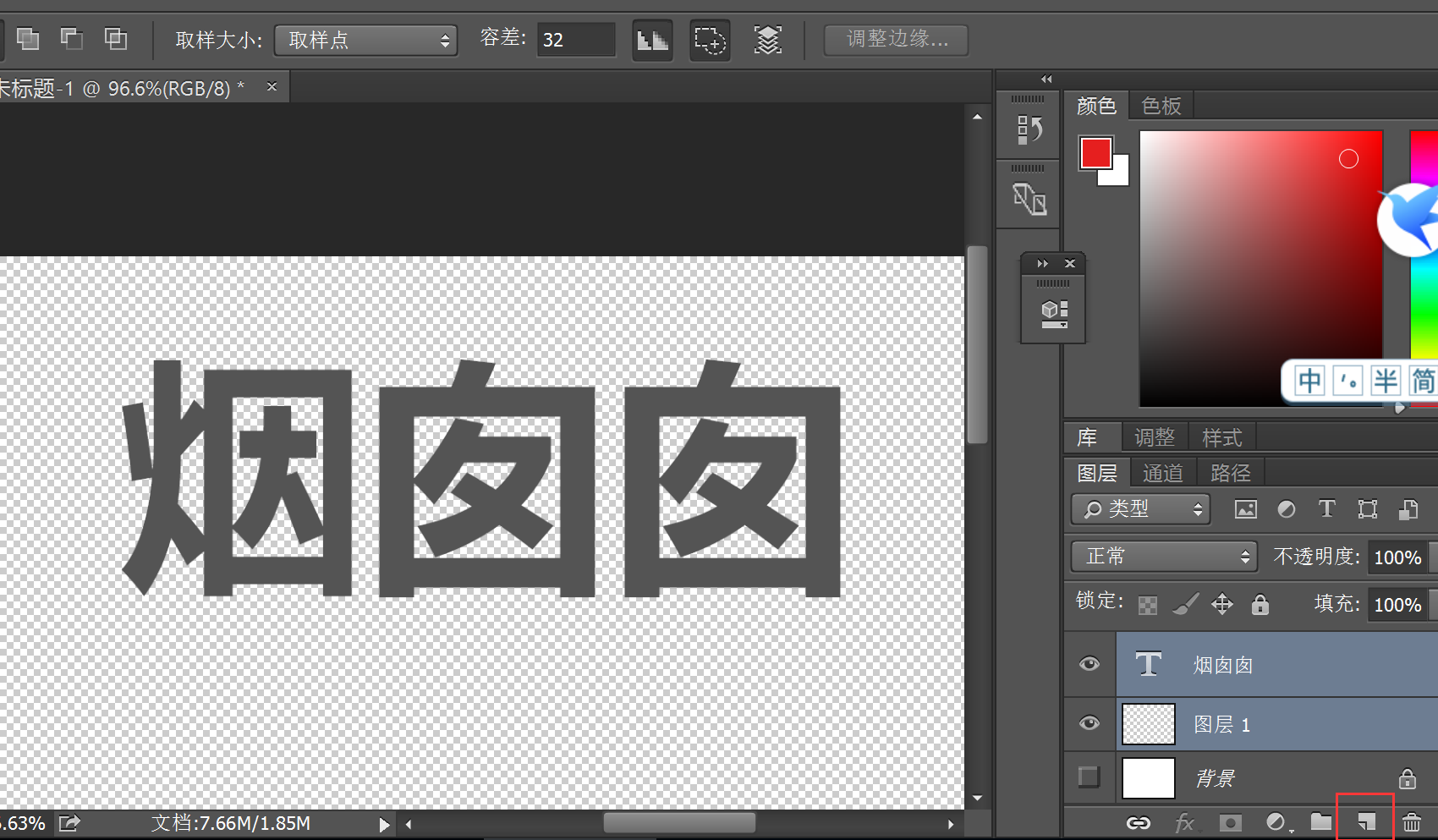Toggle lock all padlock icon
1438x840 pixels.
coord(1260,604)
